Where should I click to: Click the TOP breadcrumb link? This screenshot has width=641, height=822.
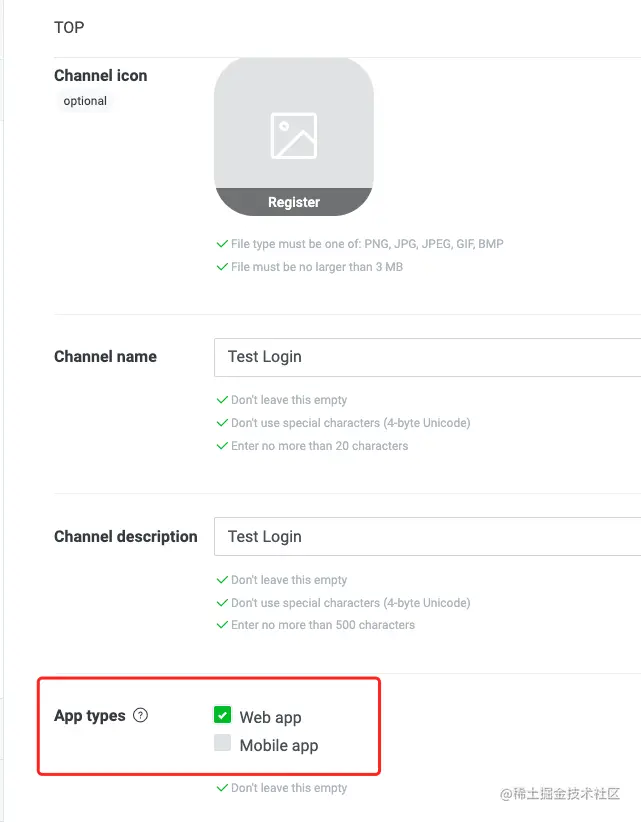[x=69, y=27]
